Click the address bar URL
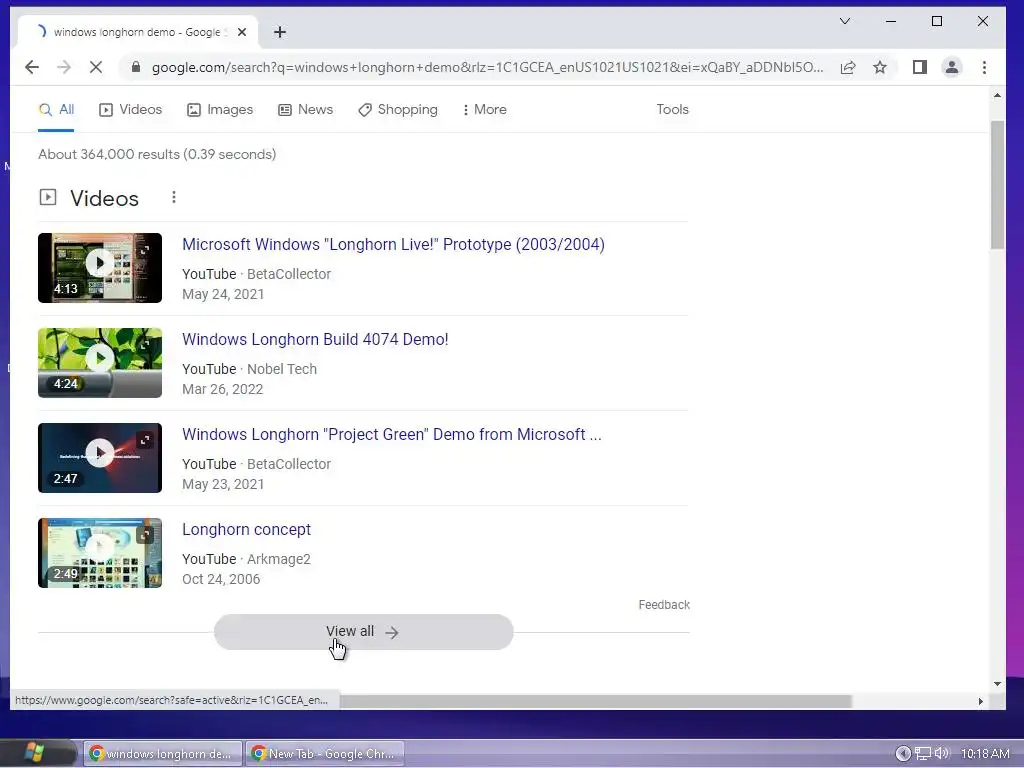Screen dimensions: 1024x768 coord(487,67)
